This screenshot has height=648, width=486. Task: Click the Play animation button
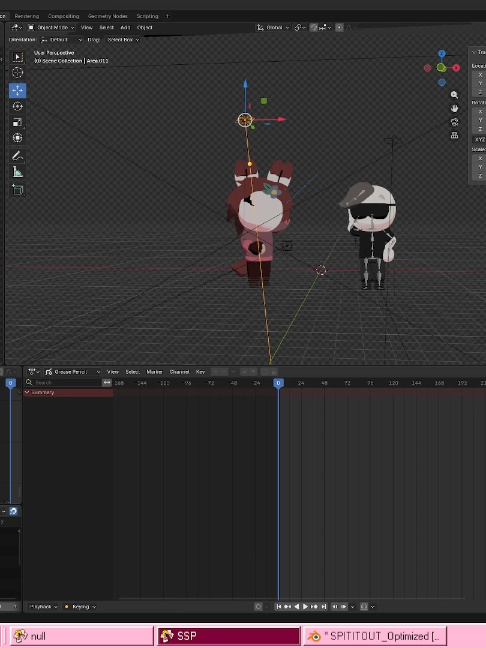pyautogui.click(x=305, y=607)
